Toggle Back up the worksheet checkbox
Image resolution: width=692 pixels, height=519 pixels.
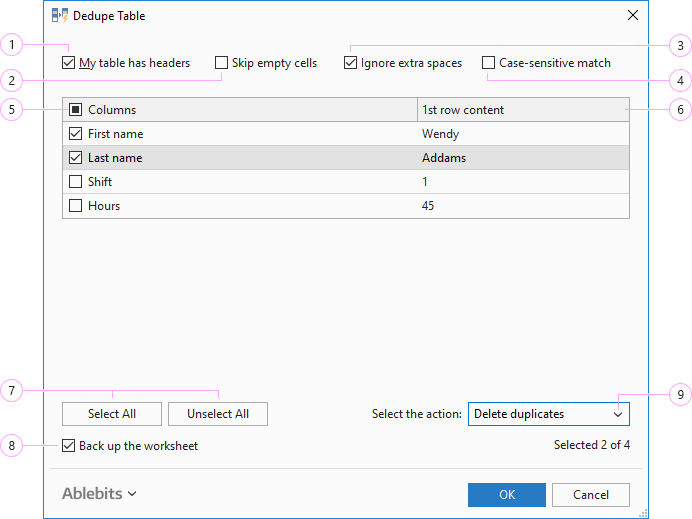tap(68, 446)
